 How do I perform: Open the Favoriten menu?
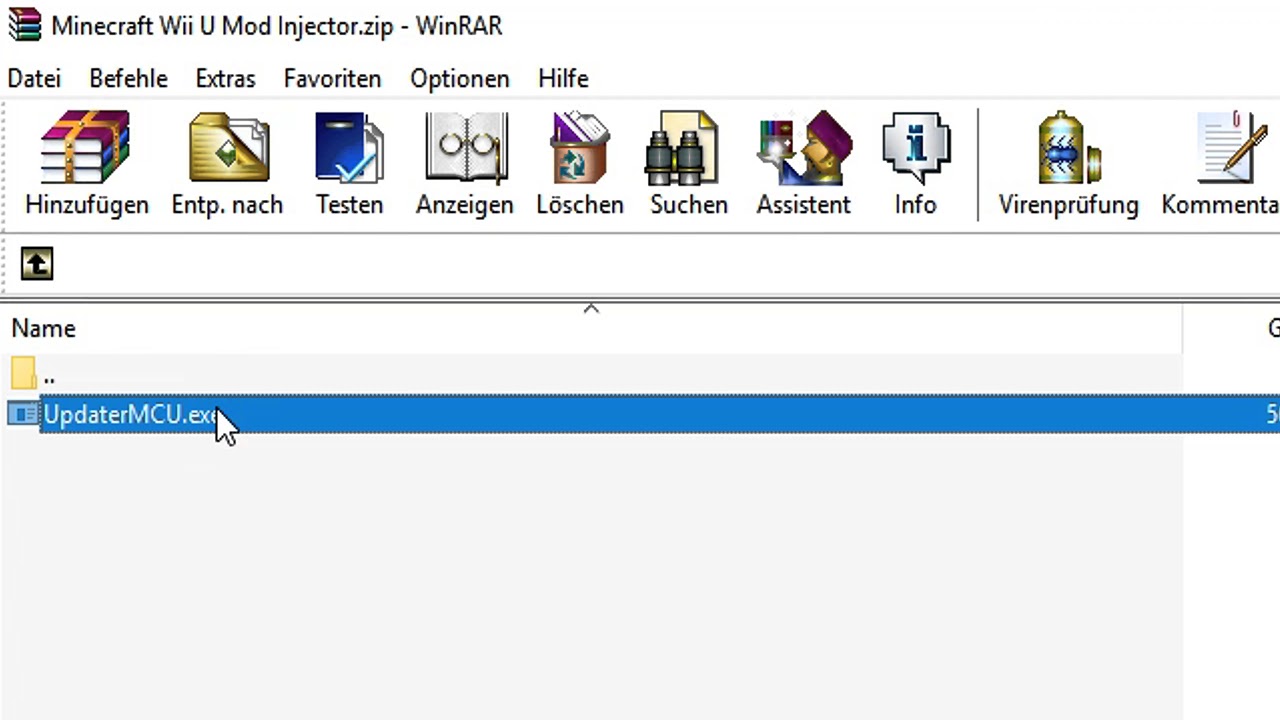click(332, 78)
